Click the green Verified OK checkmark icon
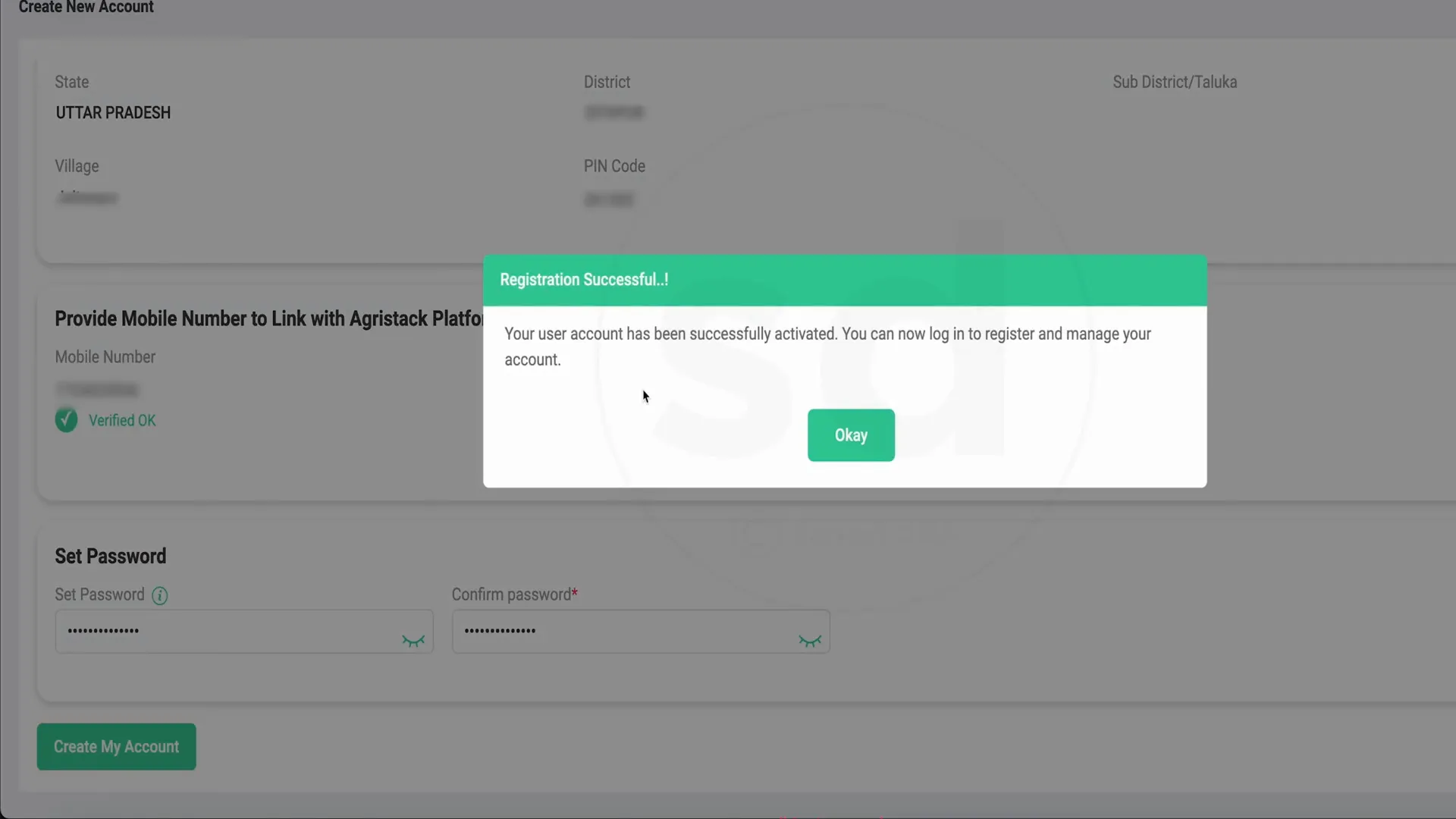Screen dimensions: 1456x819 tap(67, 419)
